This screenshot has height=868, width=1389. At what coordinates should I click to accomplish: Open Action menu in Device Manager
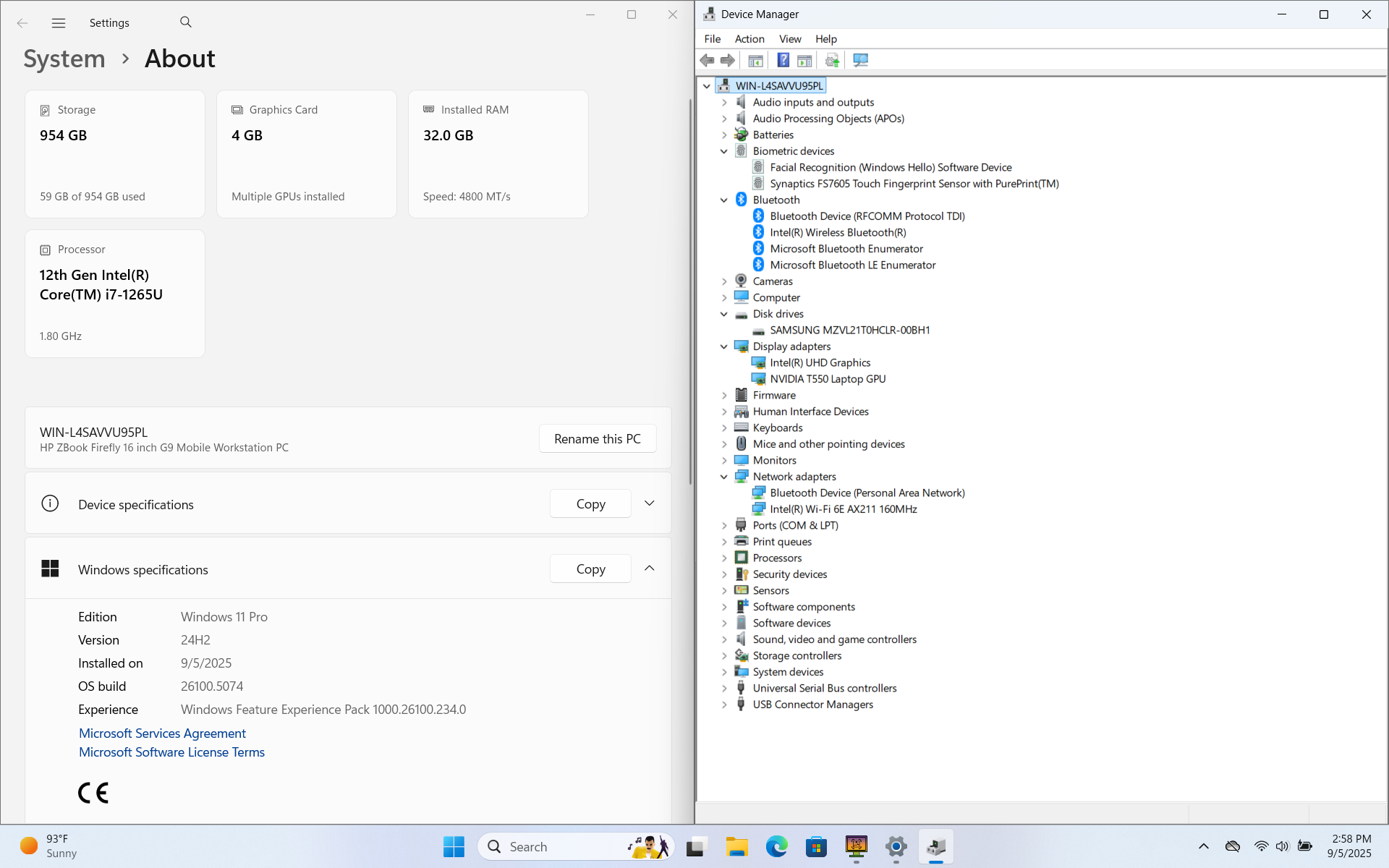749,39
